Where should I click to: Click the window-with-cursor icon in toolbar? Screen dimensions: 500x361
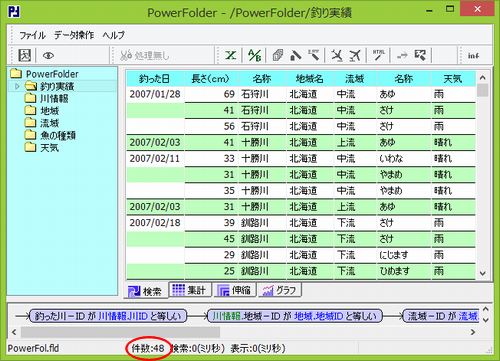[420, 55]
